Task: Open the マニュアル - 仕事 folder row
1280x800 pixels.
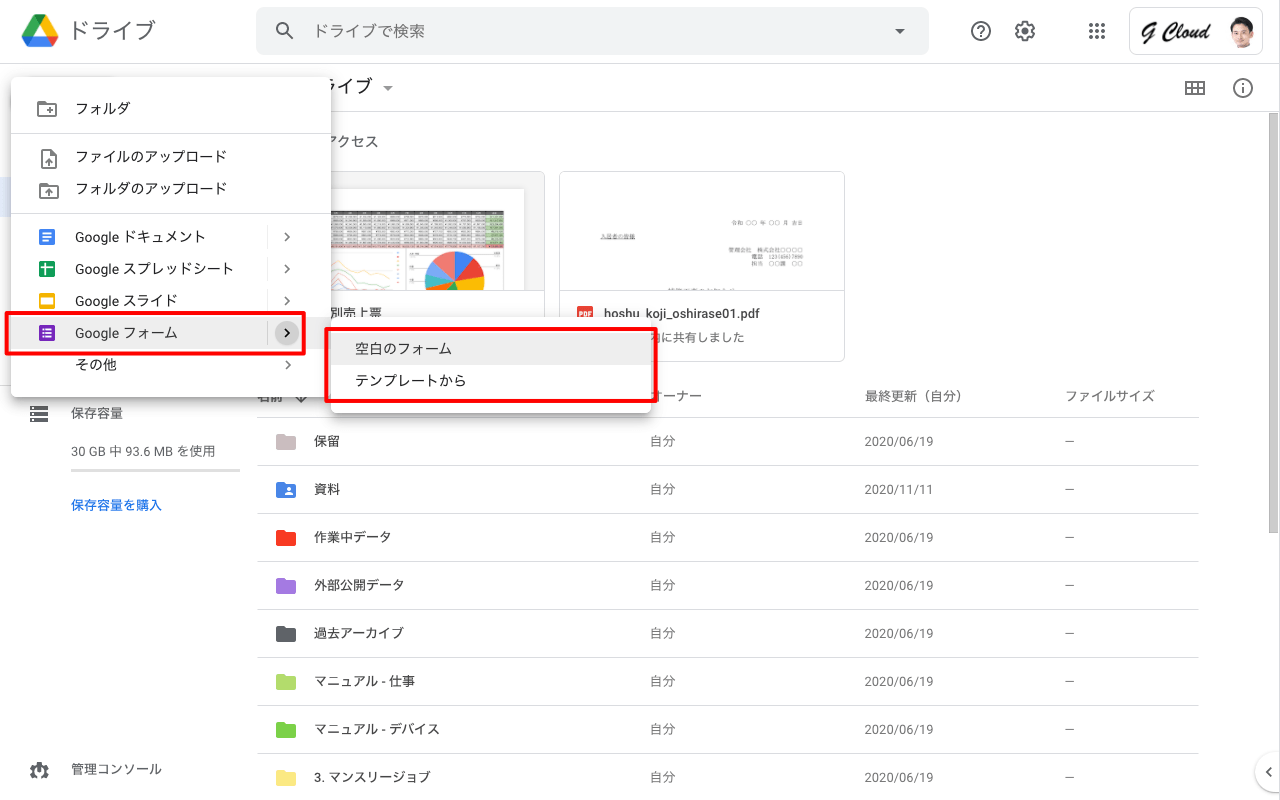Action: (728, 681)
